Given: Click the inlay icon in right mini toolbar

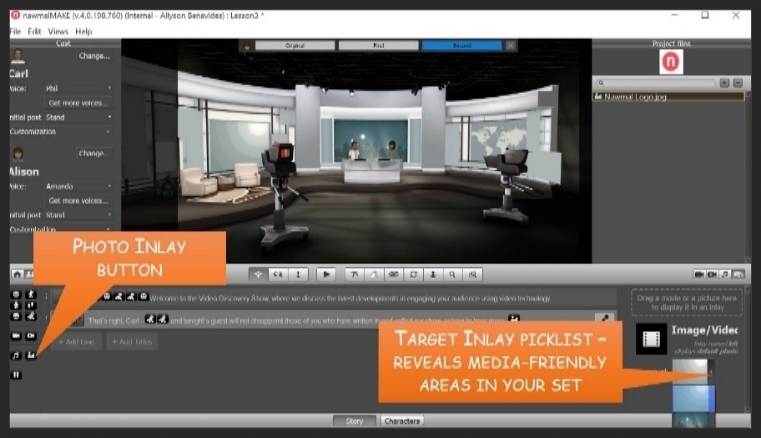Looking at the screenshot, I should click(x=738, y=274).
